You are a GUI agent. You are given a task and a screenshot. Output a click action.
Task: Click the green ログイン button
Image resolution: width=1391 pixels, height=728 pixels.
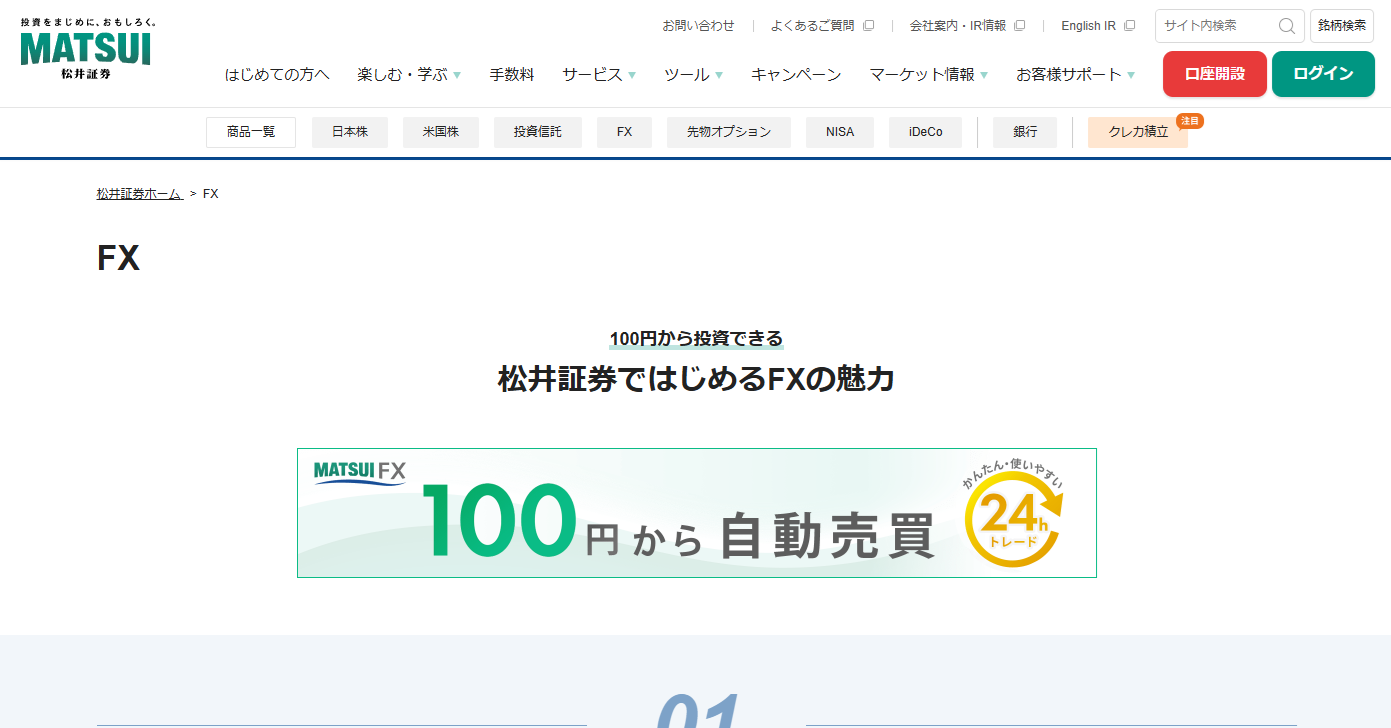point(1322,74)
